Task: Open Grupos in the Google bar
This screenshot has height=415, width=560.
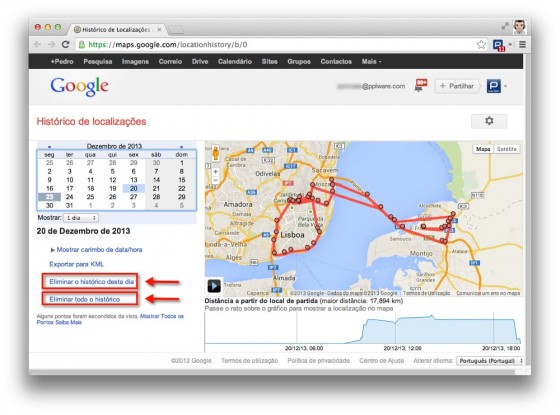Action: tap(299, 61)
